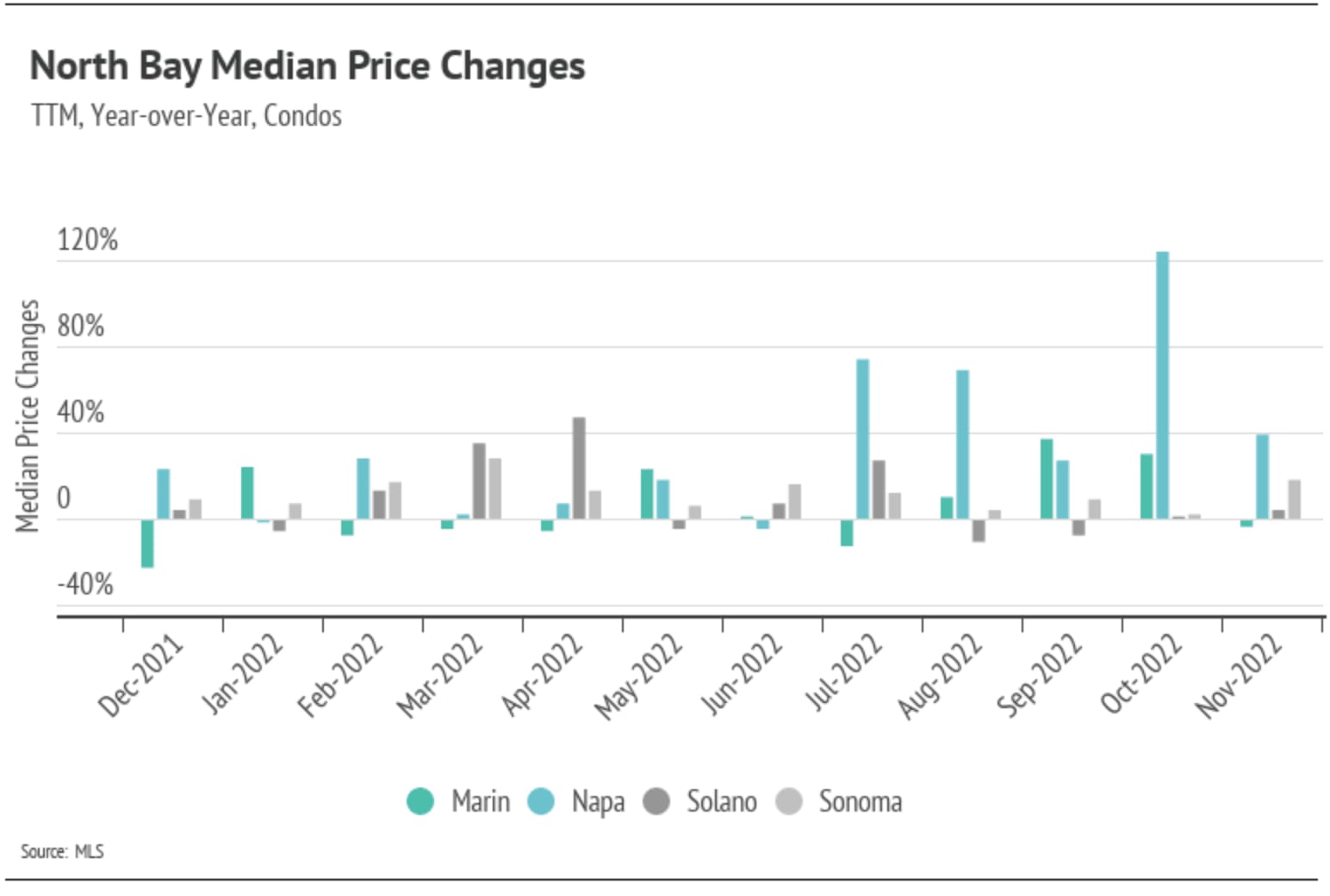
Task: Click the Napa bar for Aug-2022
Action: coord(962,444)
